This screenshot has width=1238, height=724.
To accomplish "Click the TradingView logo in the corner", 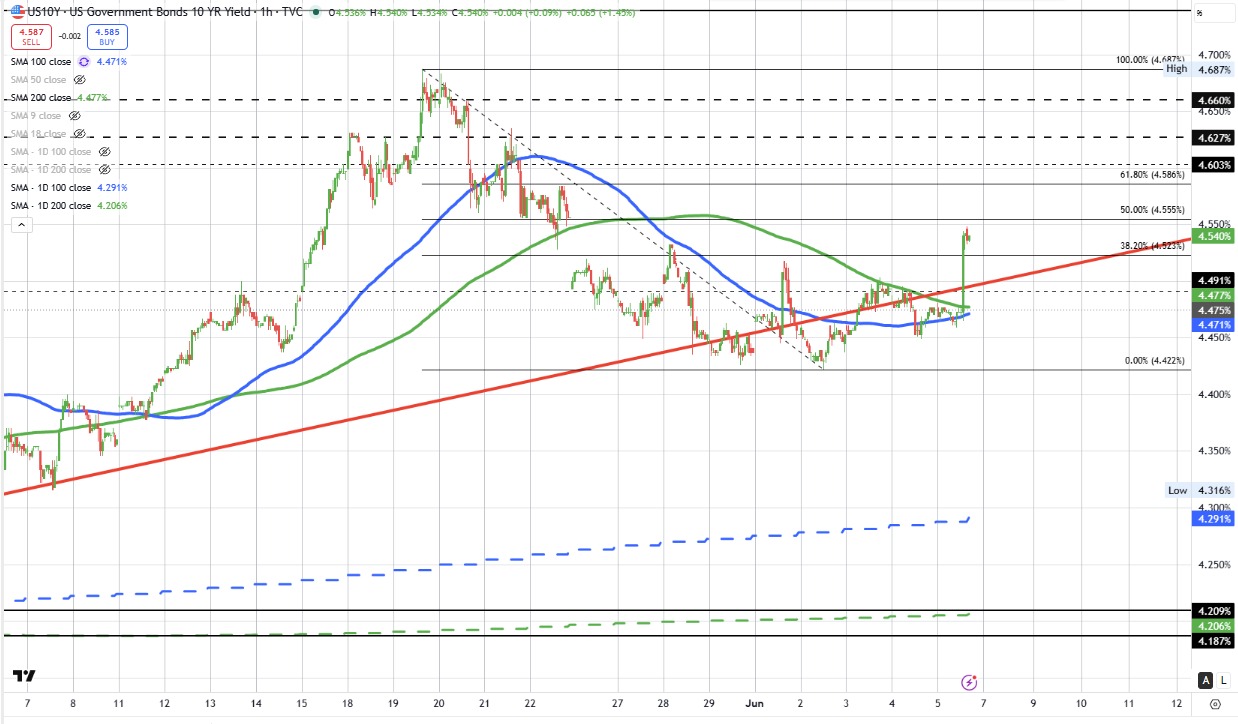I will coord(26,676).
